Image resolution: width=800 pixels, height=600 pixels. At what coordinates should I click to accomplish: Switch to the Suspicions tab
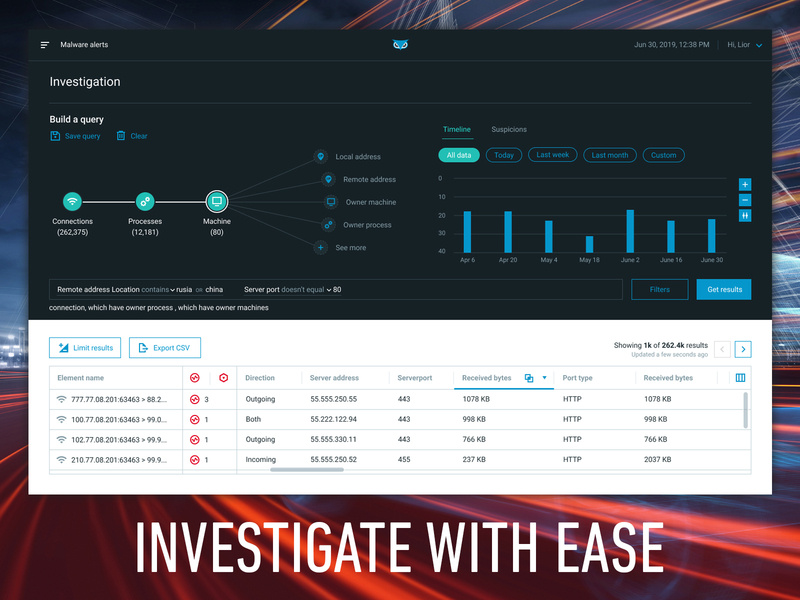point(510,129)
